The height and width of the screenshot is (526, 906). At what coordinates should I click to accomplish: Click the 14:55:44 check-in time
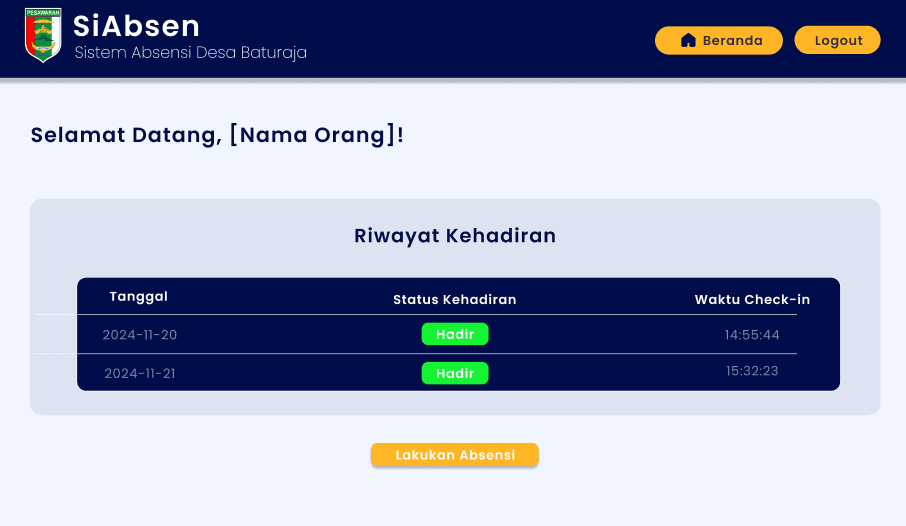coord(752,335)
